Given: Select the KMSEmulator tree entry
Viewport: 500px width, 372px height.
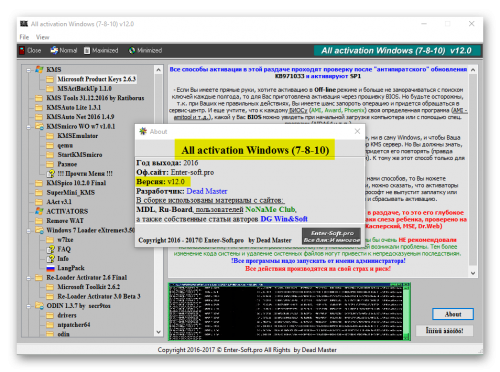Looking at the screenshot, I should 77,136.
